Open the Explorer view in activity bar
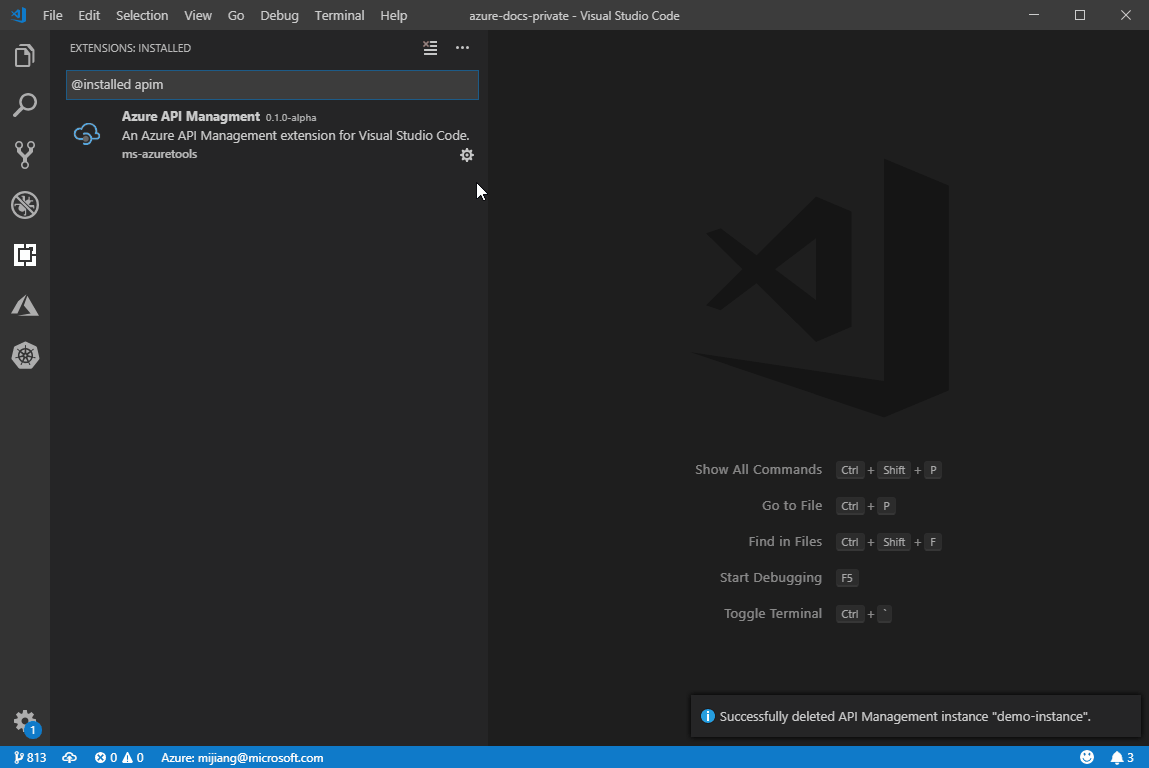 click(25, 56)
